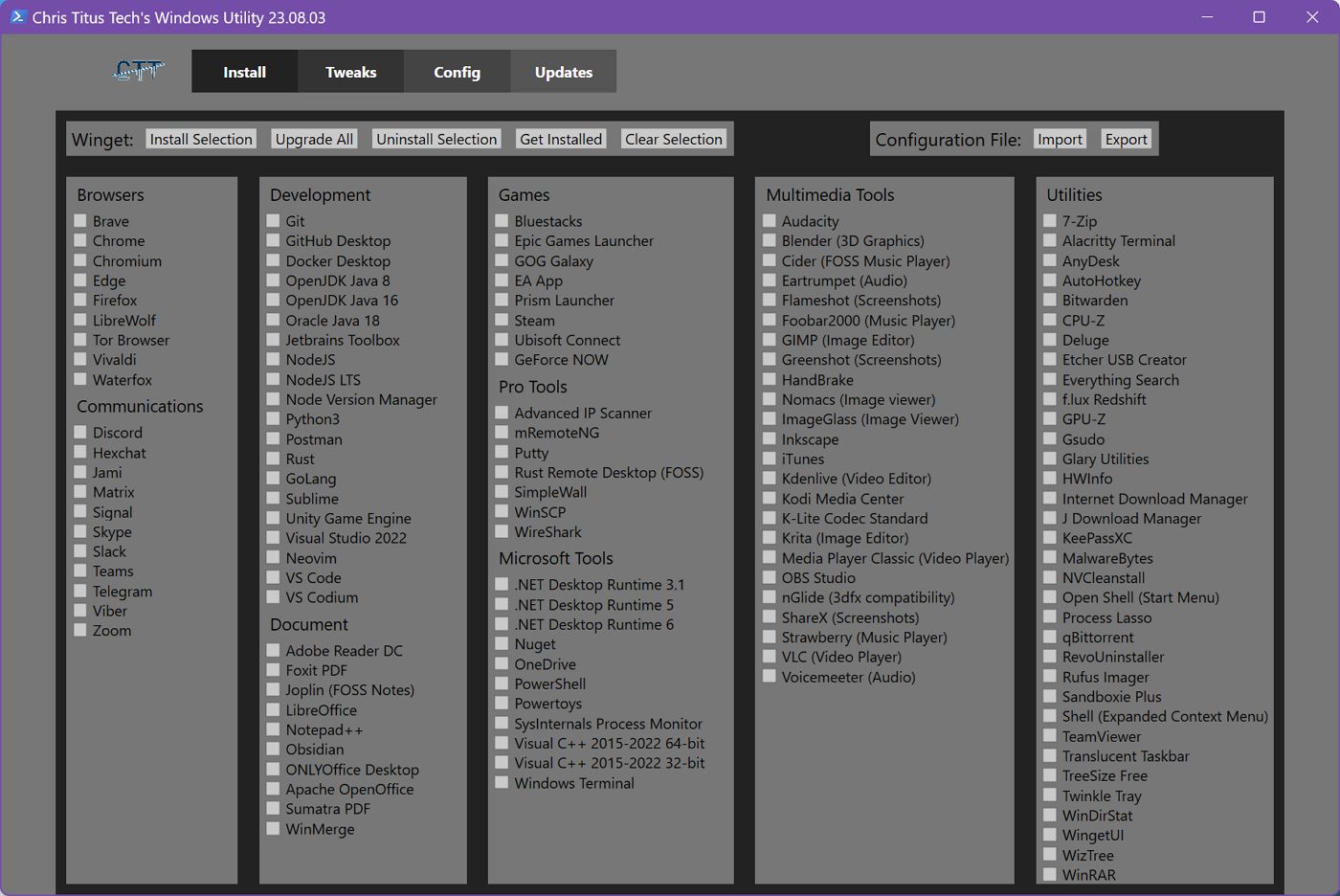Click the Utilities heading

click(x=1074, y=194)
